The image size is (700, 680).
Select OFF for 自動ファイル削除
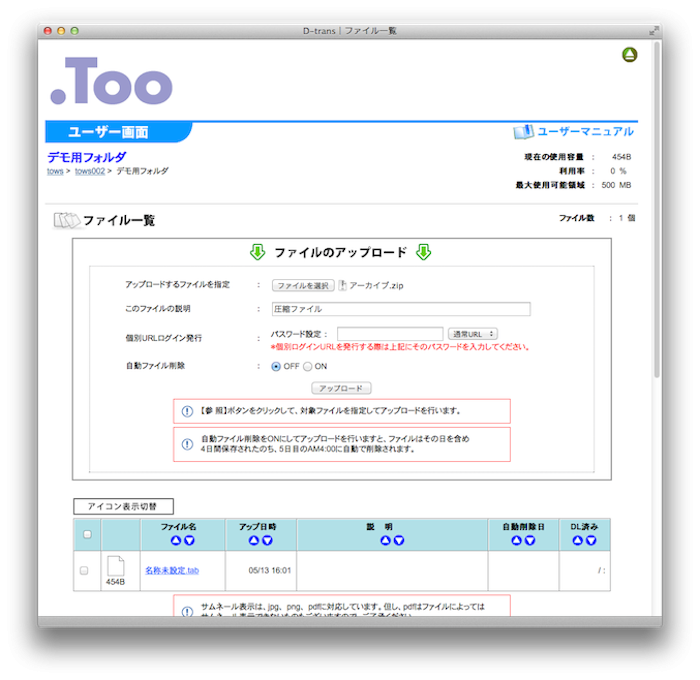(276, 366)
